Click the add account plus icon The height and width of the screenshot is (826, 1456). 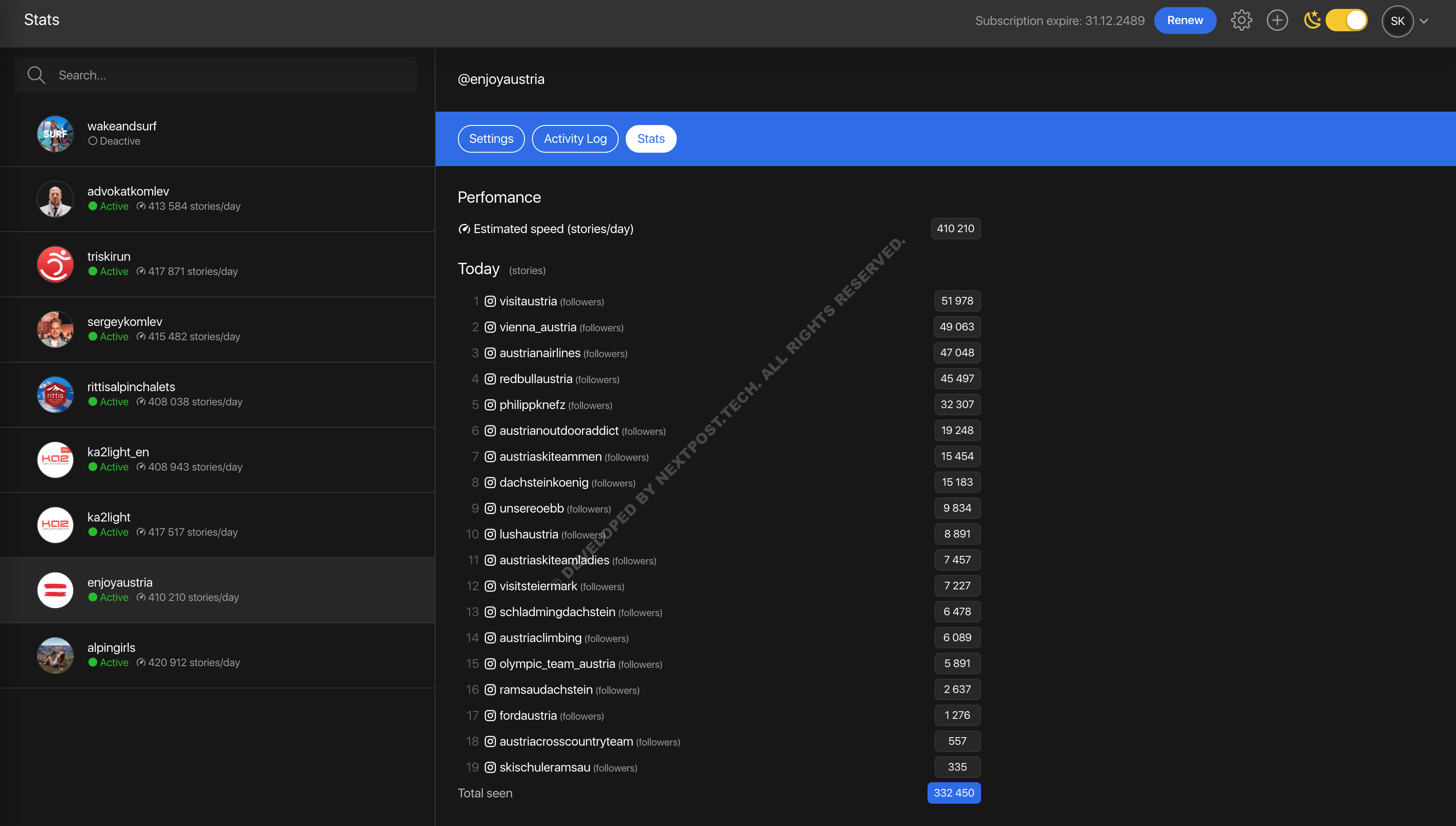click(1277, 21)
